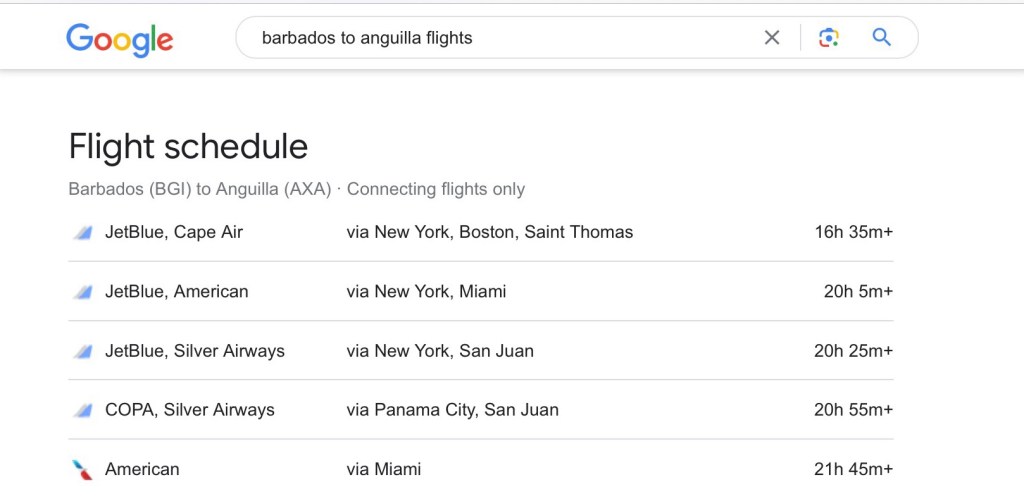Select the JetBlue, Cape Air flight
This screenshot has height=501, width=1024.
[174, 232]
